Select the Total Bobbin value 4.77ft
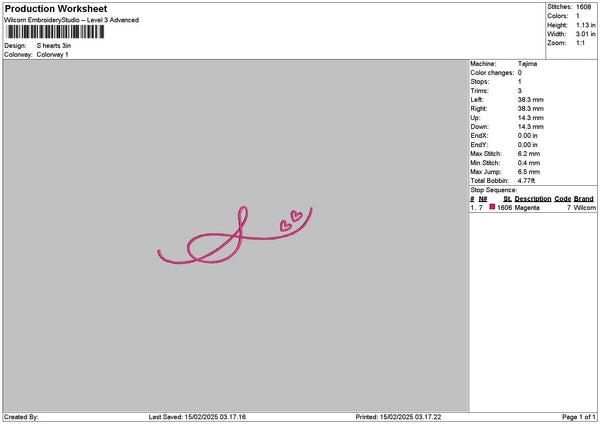Image resolution: width=600 pixels, height=424 pixels. point(527,181)
